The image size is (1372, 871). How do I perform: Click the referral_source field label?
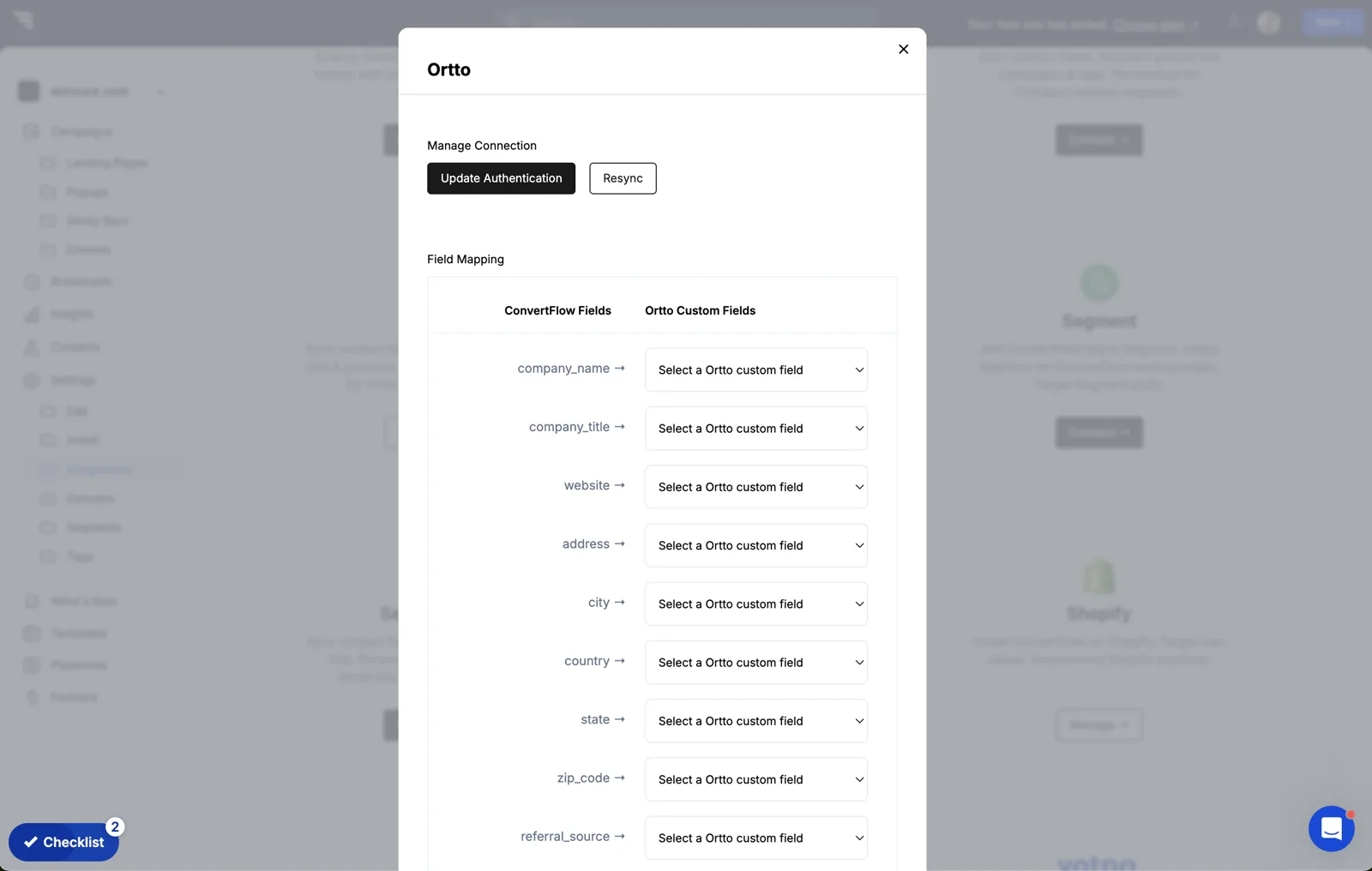point(565,837)
